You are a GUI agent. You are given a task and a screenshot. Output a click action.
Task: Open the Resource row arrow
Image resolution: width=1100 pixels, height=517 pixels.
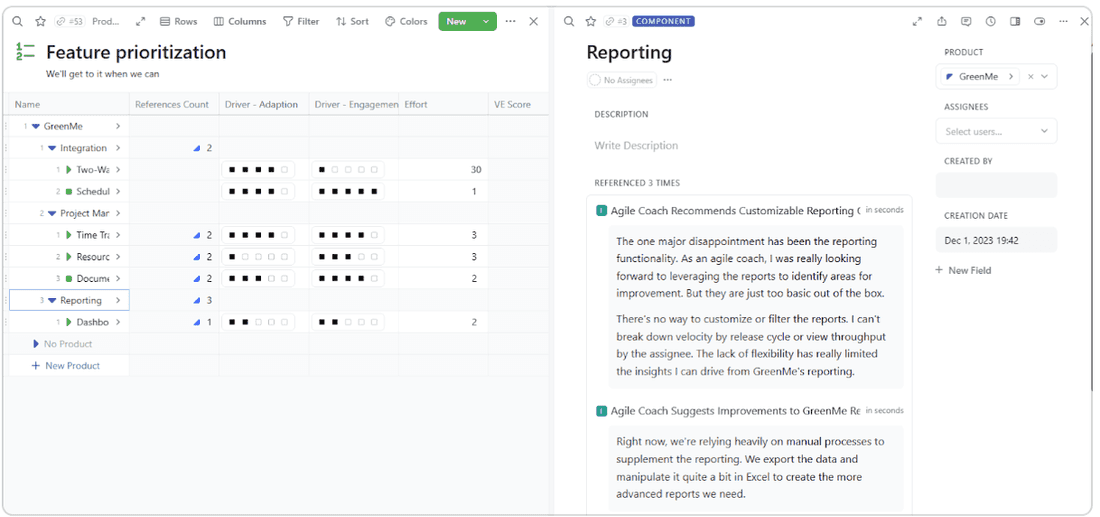(x=118, y=257)
